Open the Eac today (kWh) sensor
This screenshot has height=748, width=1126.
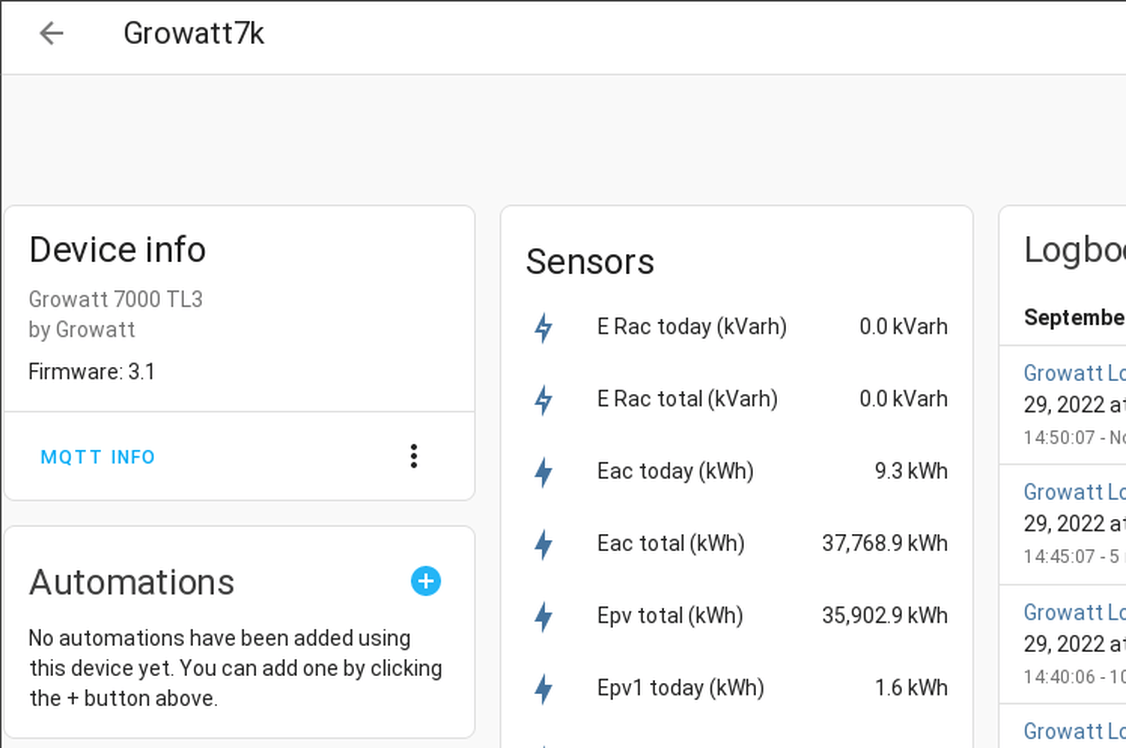point(737,472)
